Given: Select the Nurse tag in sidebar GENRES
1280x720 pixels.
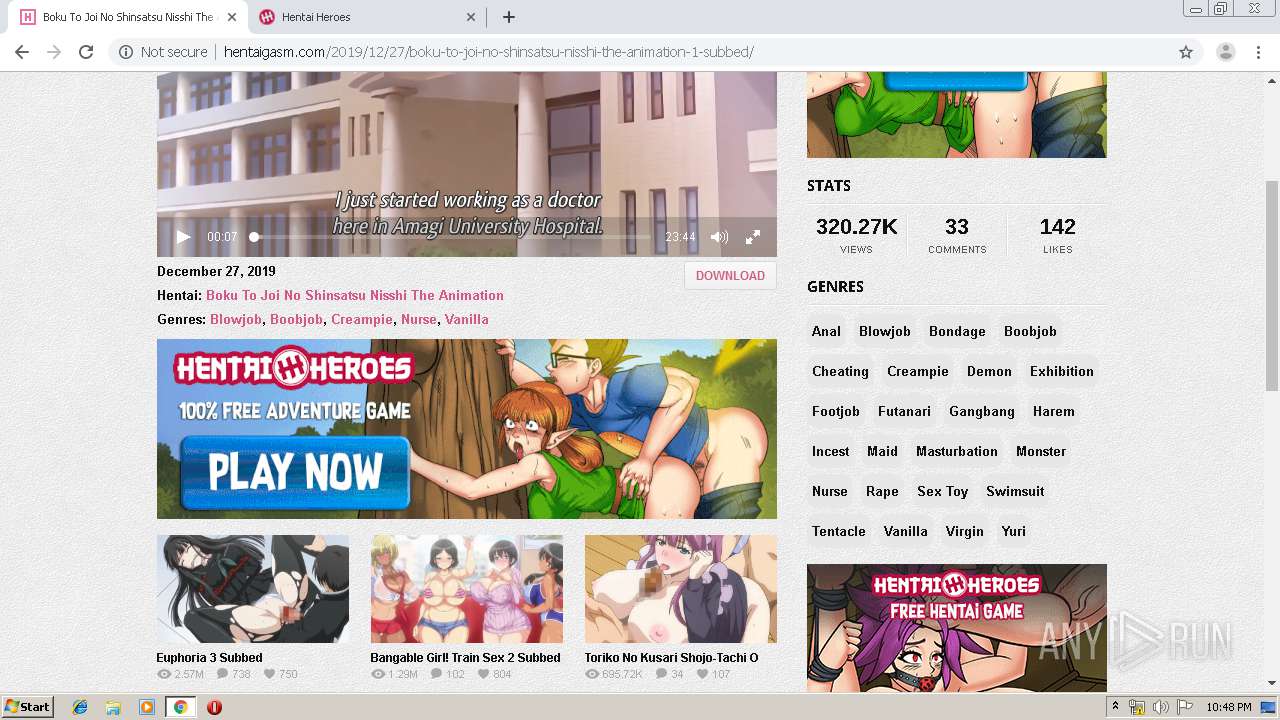Looking at the screenshot, I should click(830, 491).
